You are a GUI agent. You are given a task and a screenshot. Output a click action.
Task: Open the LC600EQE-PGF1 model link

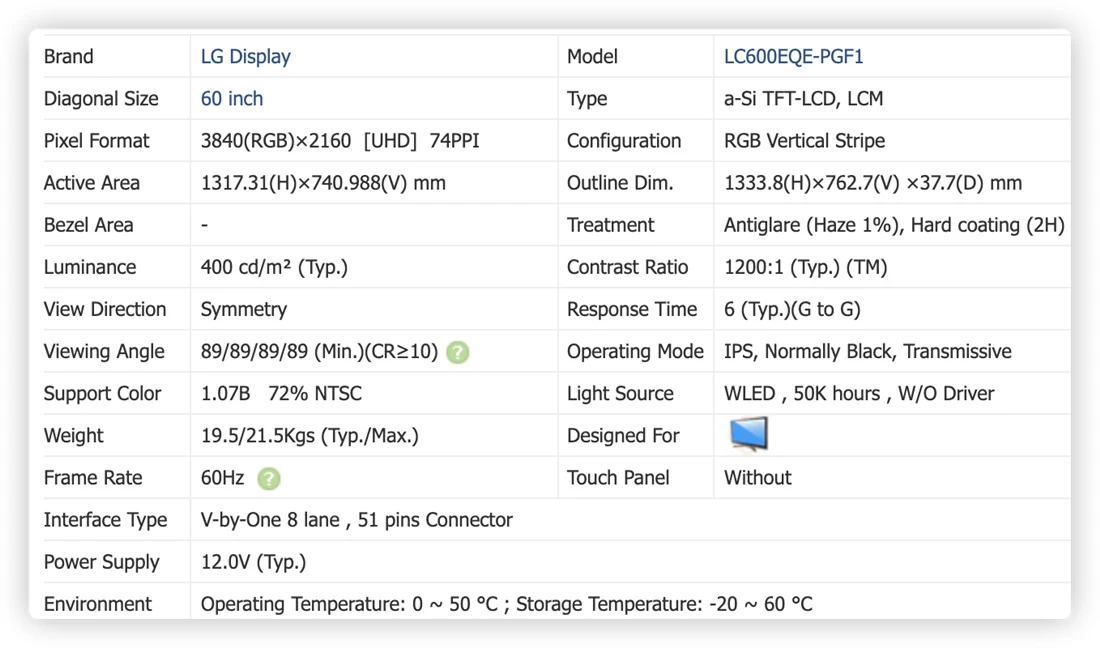(793, 56)
